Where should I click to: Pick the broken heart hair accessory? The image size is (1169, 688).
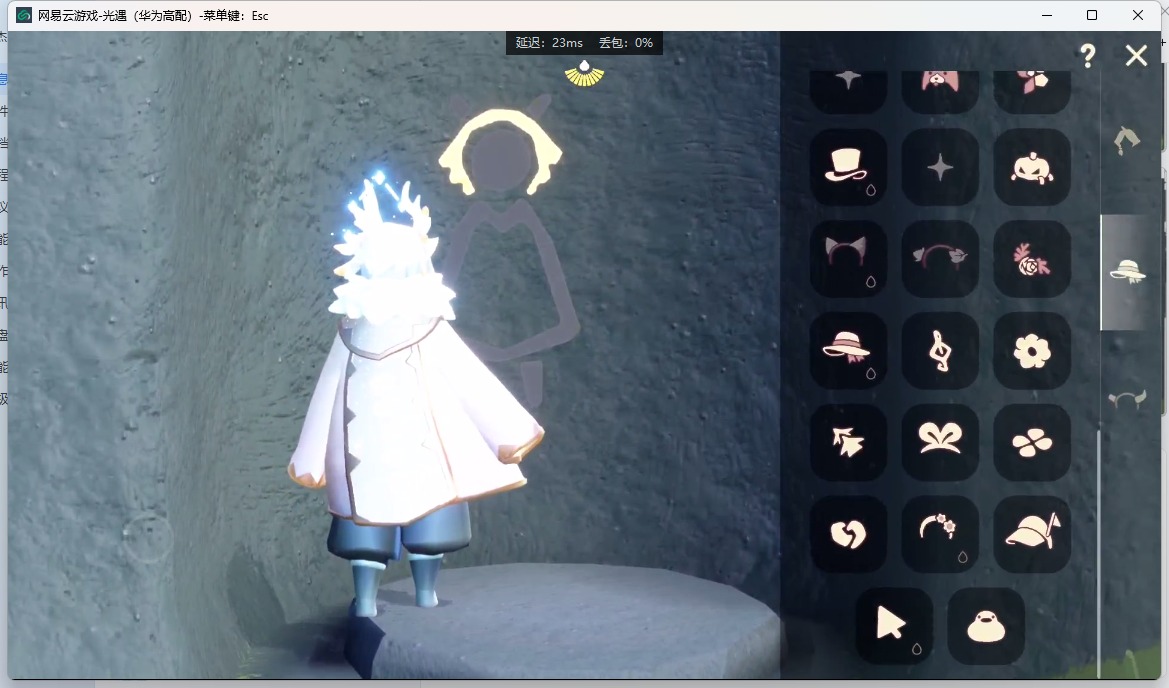pos(848,534)
